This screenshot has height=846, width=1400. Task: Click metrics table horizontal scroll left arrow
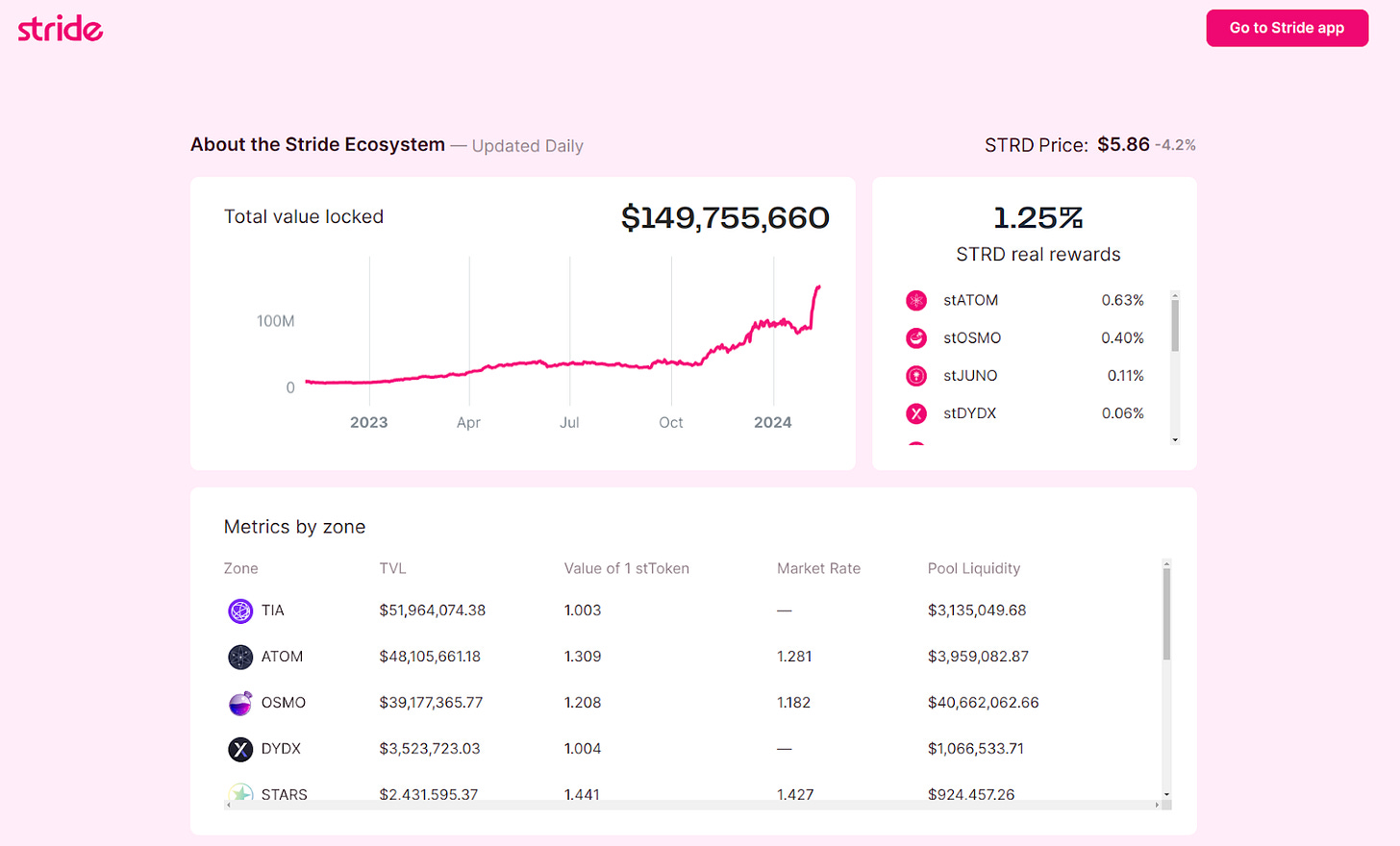(229, 805)
